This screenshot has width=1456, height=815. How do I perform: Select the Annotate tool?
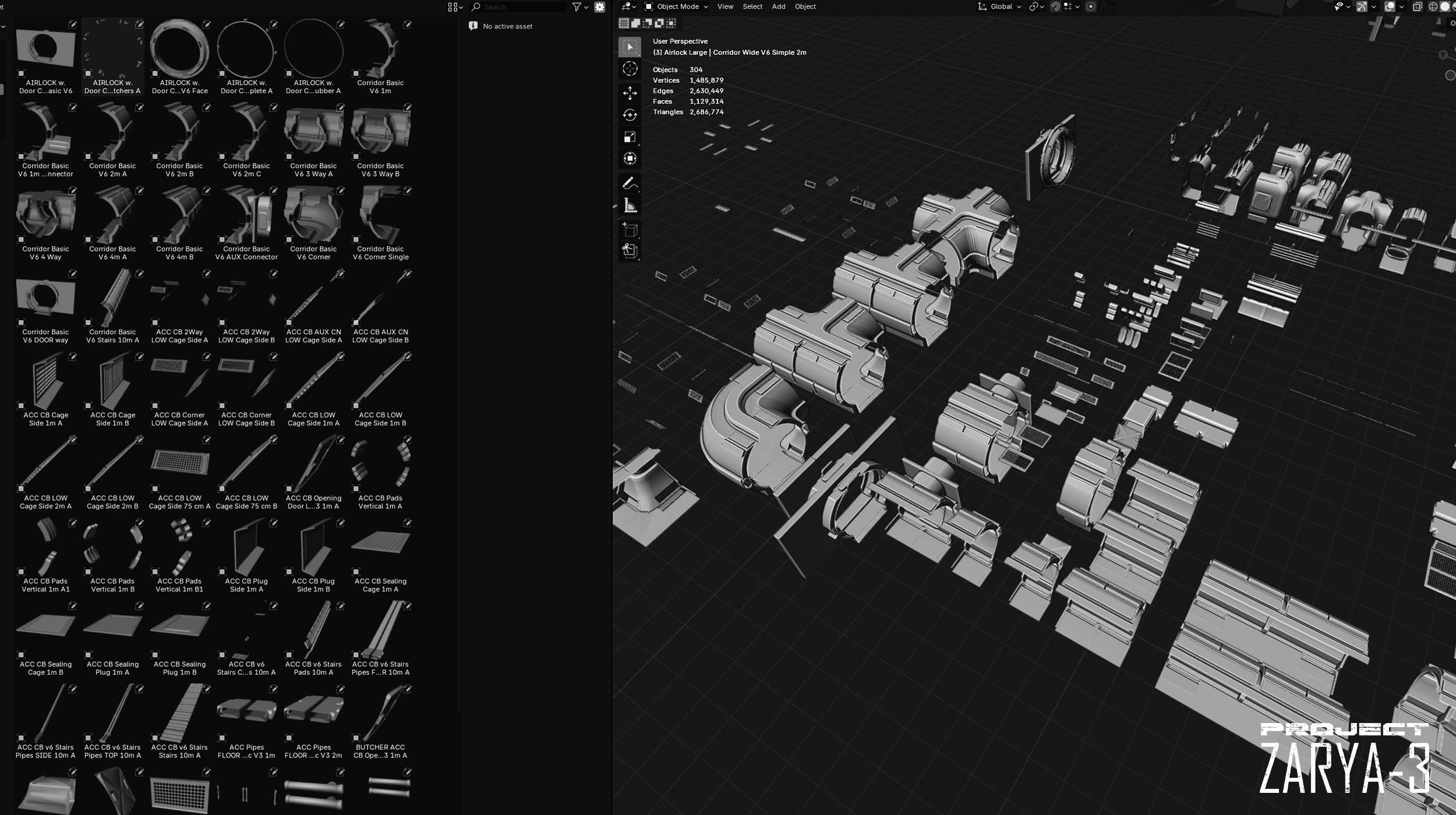[630, 183]
